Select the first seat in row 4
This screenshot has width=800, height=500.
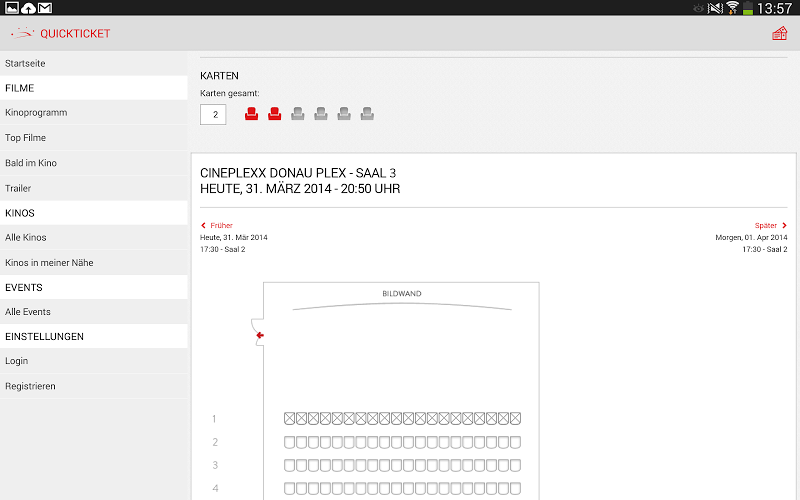click(289, 488)
